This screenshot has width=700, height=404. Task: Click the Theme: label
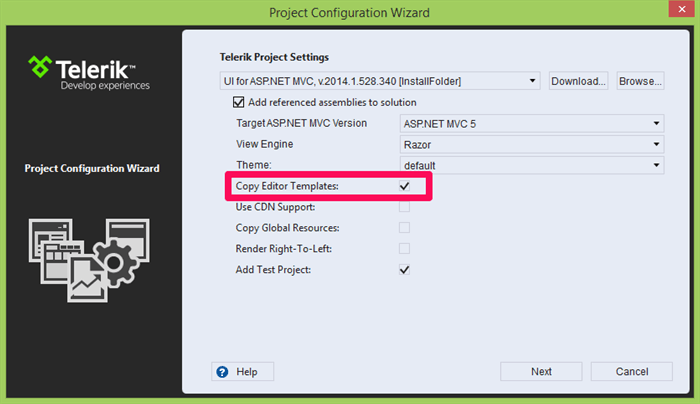coord(254,165)
